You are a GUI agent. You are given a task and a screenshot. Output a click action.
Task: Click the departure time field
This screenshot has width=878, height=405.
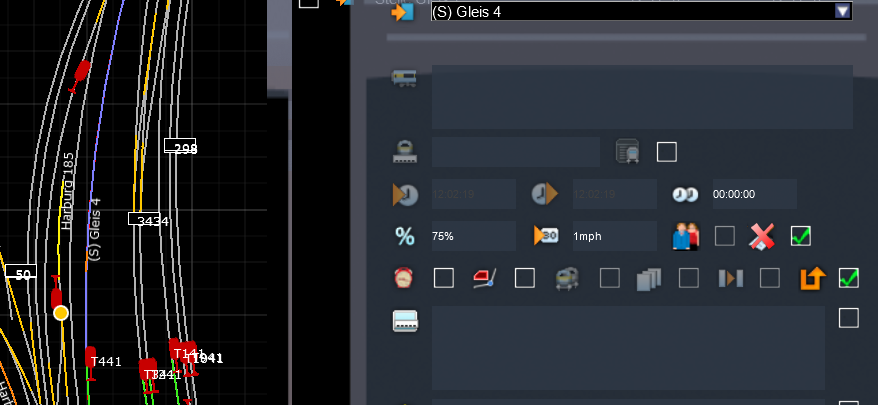(615, 194)
